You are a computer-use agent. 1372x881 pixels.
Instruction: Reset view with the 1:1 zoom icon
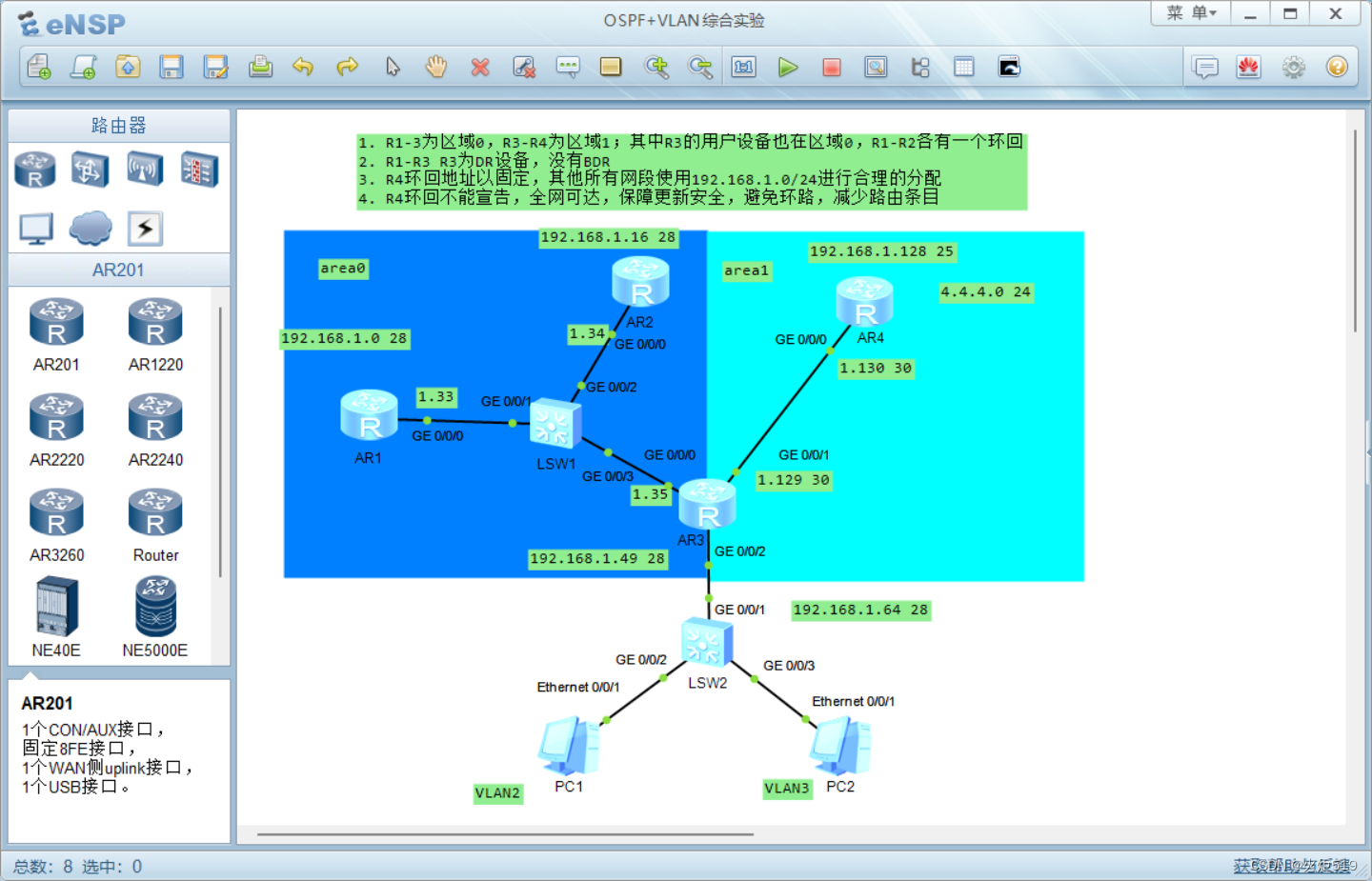pos(744,67)
